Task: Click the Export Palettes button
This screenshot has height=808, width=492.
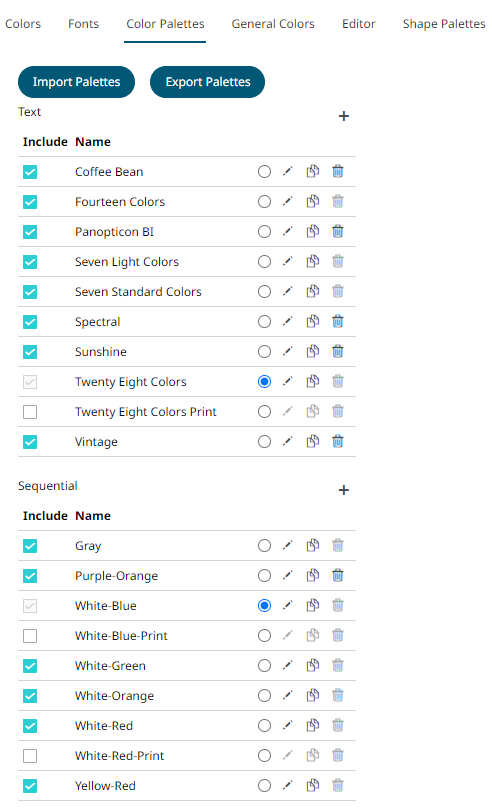Action: [x=208, y=82]
